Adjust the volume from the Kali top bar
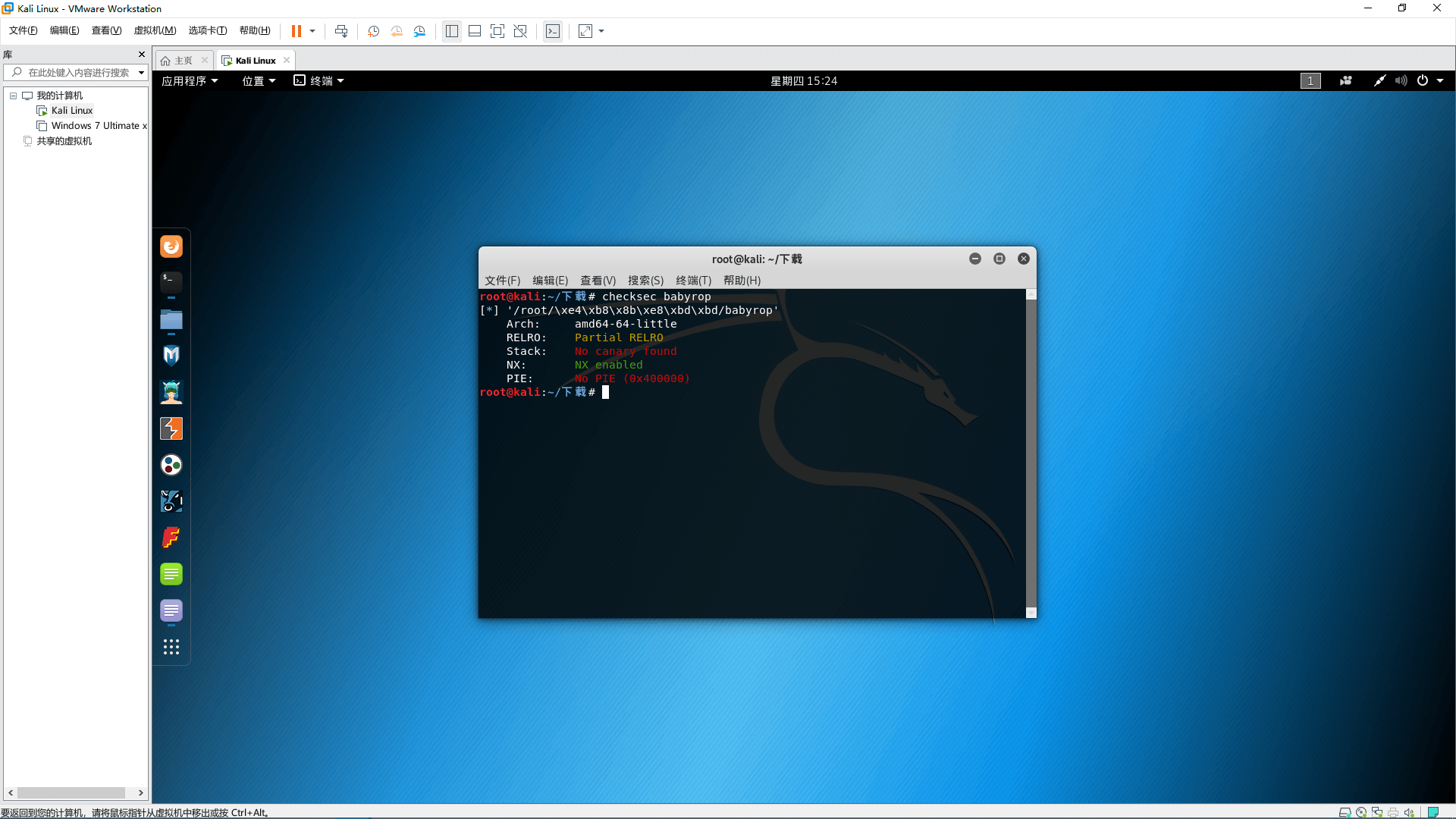 (x=1401, y=80)
